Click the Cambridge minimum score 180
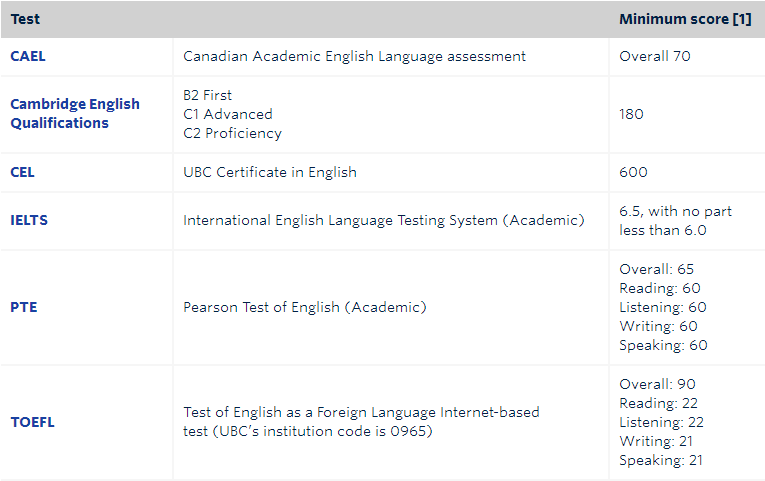Screen dimensions: 765x481 (x=632, y=114)
